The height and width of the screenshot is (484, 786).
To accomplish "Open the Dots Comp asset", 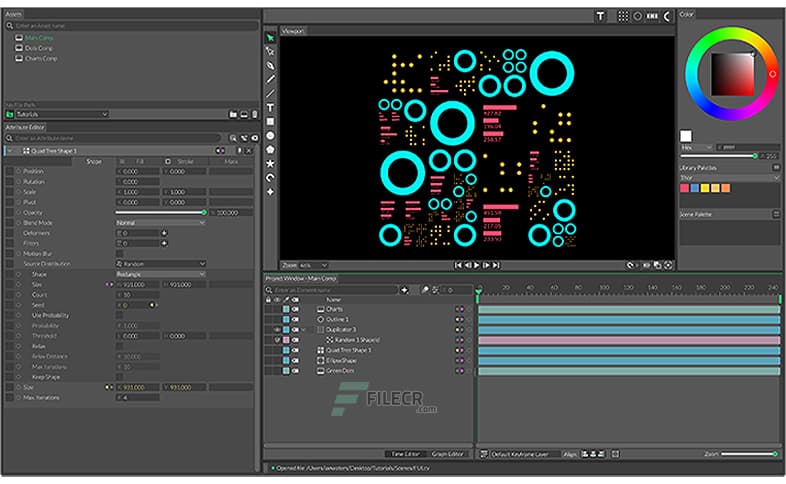I will pos(38,47).
